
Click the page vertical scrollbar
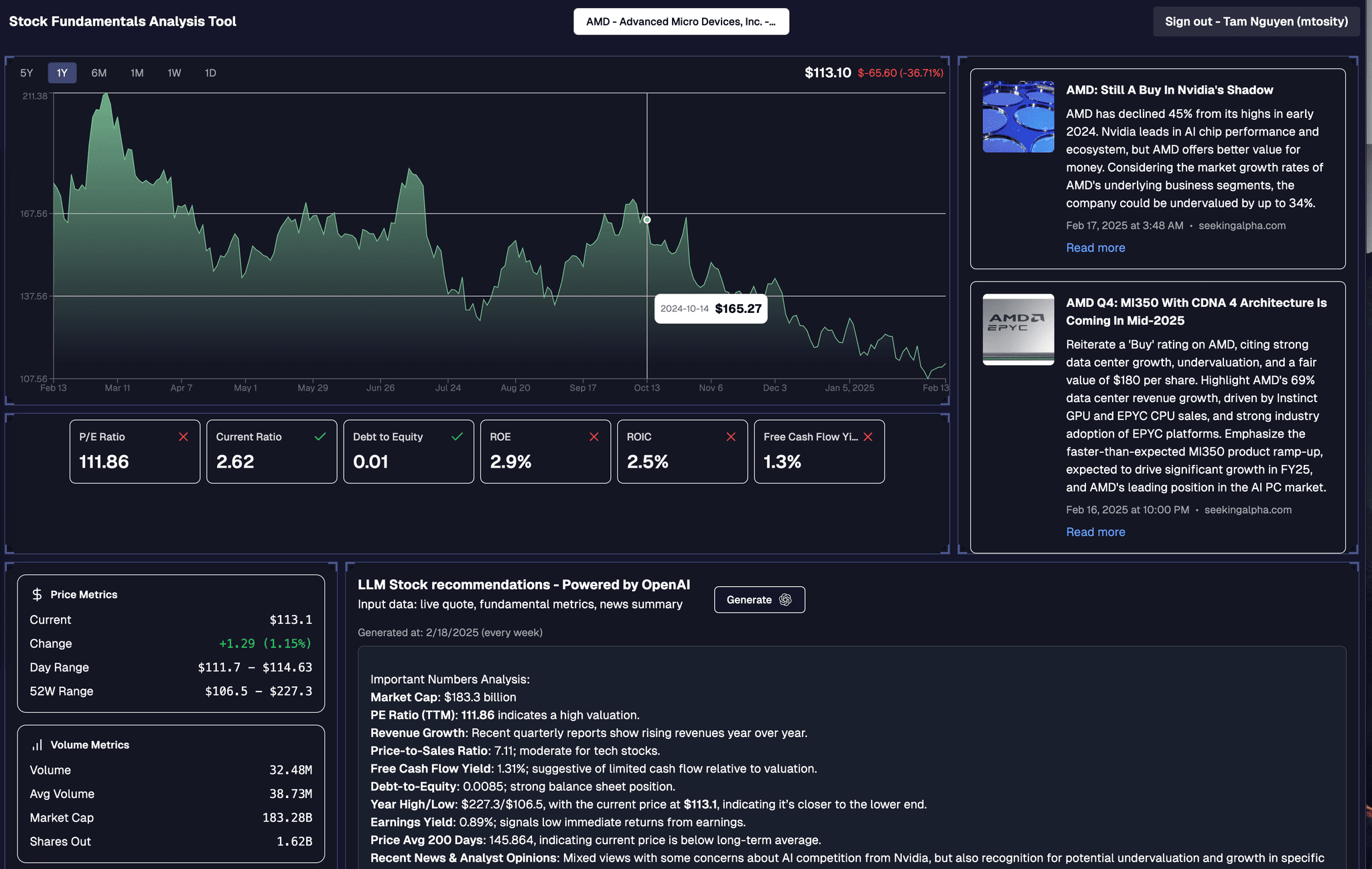pos(1368,127)
